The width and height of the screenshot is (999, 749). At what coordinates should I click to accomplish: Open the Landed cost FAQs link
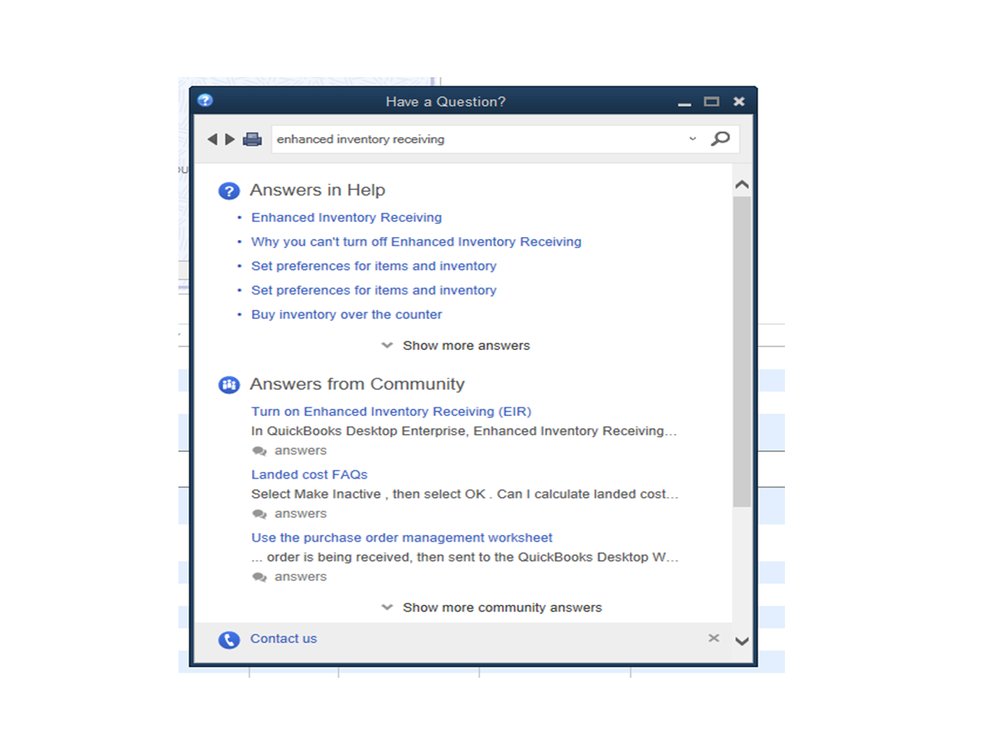[309, 474]
